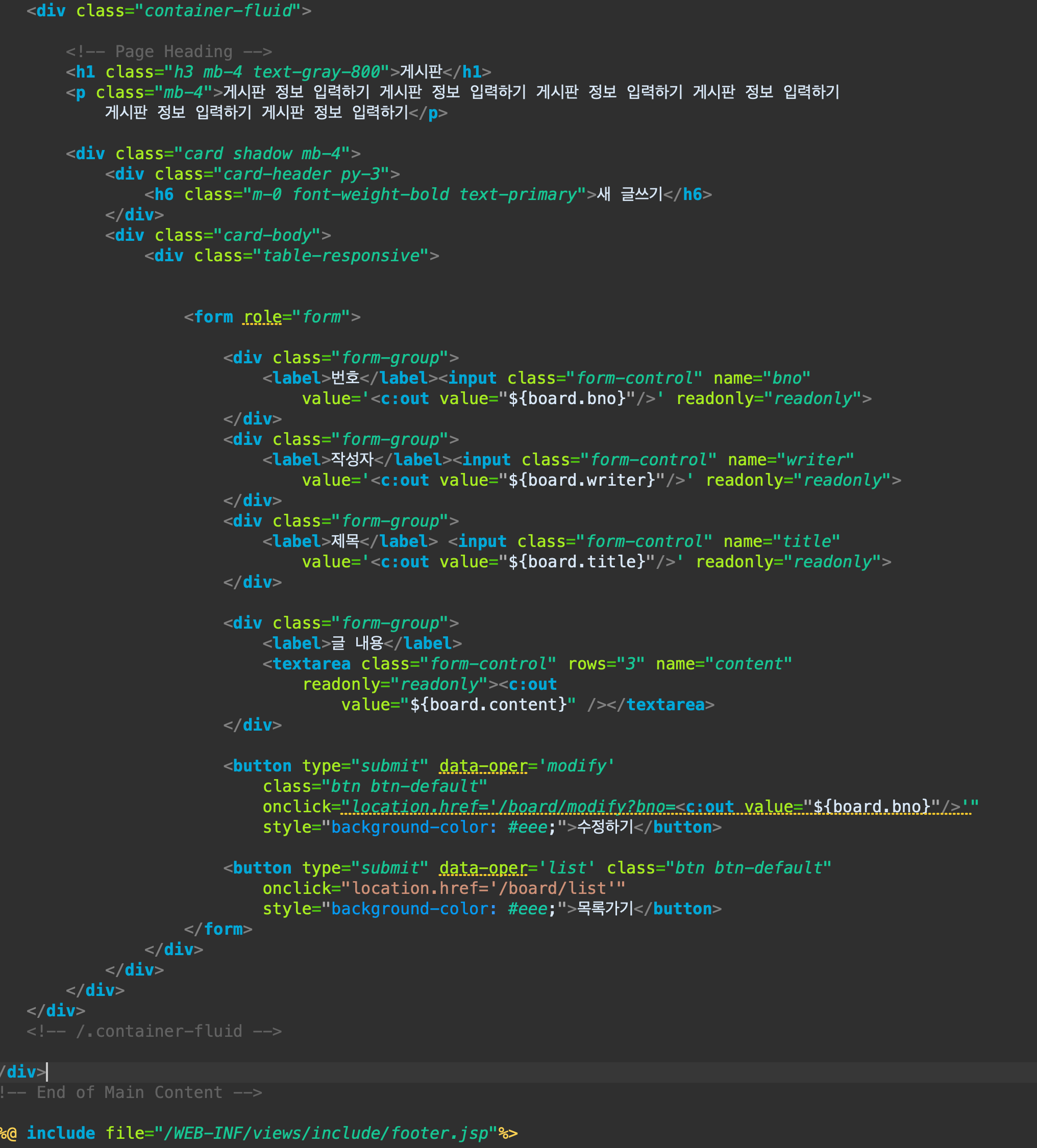This screenshot has height=1148, width=1037.
Task: Click the text-primary class in h6 tag
Action: [518, 195]
